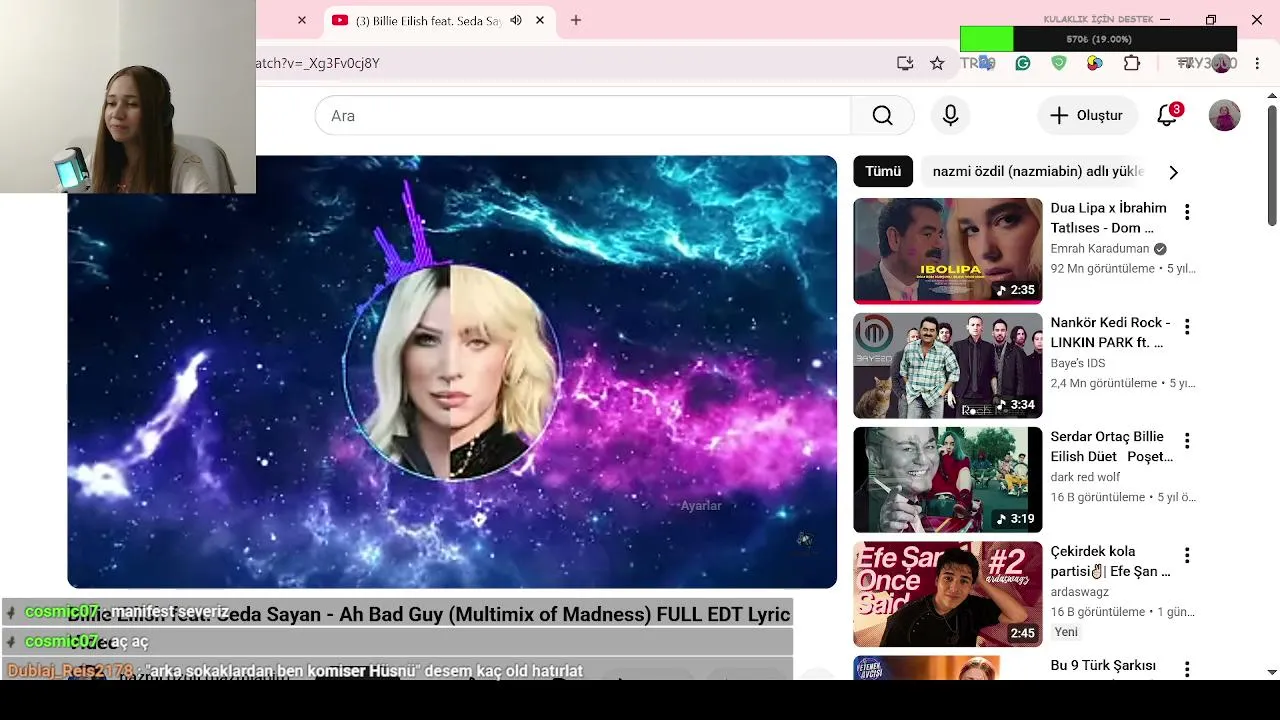Click the 3:19 duration badge
This screenshot has height=720, width=1280.
click(x=1015, y=519)
